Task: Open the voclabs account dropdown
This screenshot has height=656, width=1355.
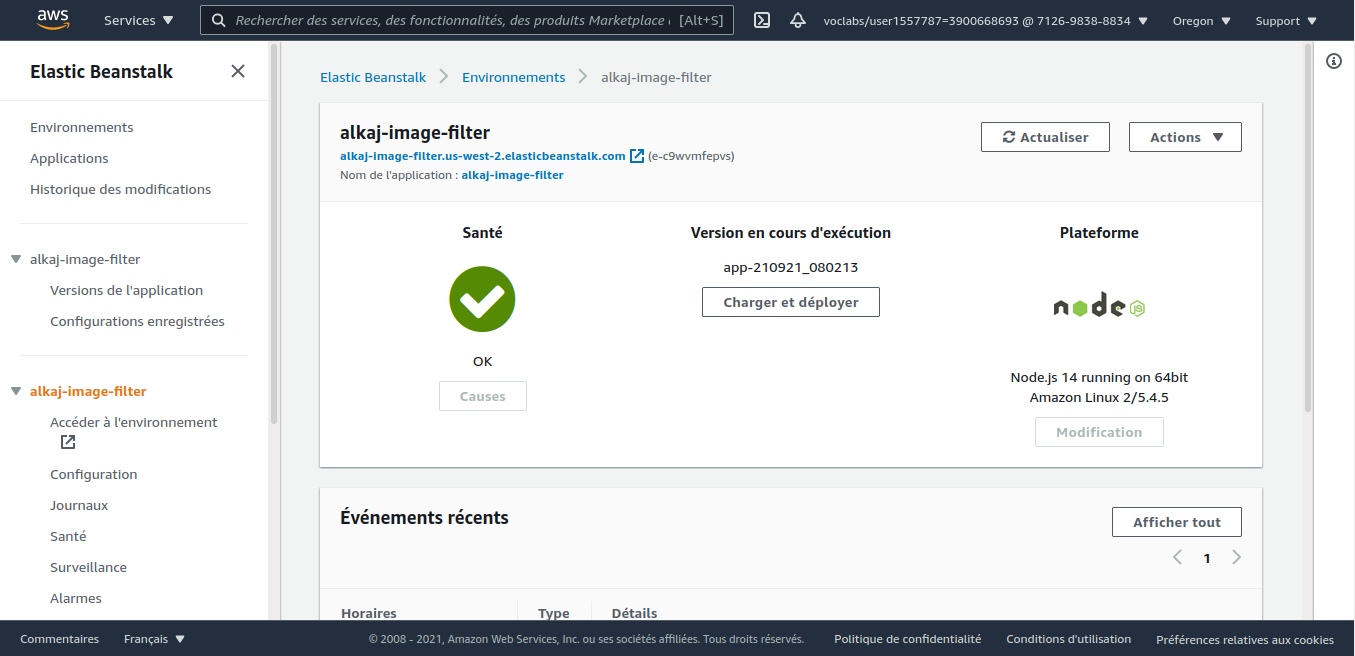Action: pos(985,20)
